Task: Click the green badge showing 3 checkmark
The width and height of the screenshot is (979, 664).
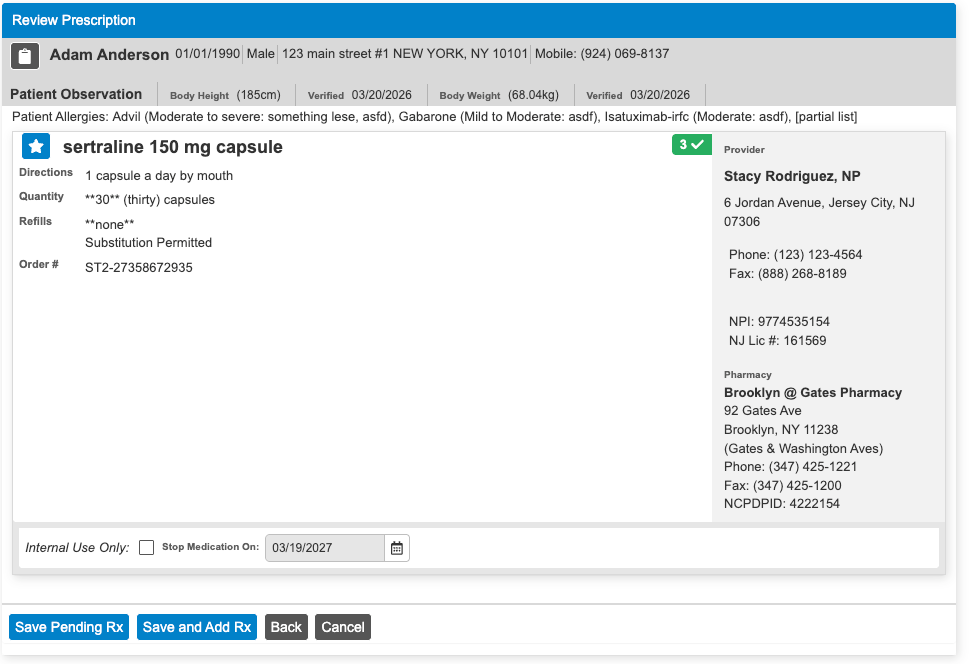Action: (x=691, y=145)
